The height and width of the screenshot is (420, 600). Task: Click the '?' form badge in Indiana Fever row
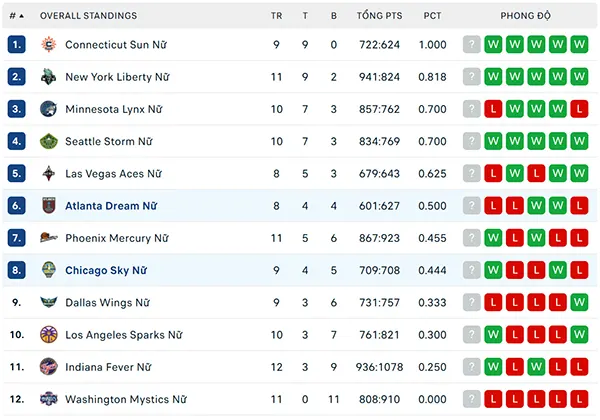pyautogui.click(x=471, y=367)
